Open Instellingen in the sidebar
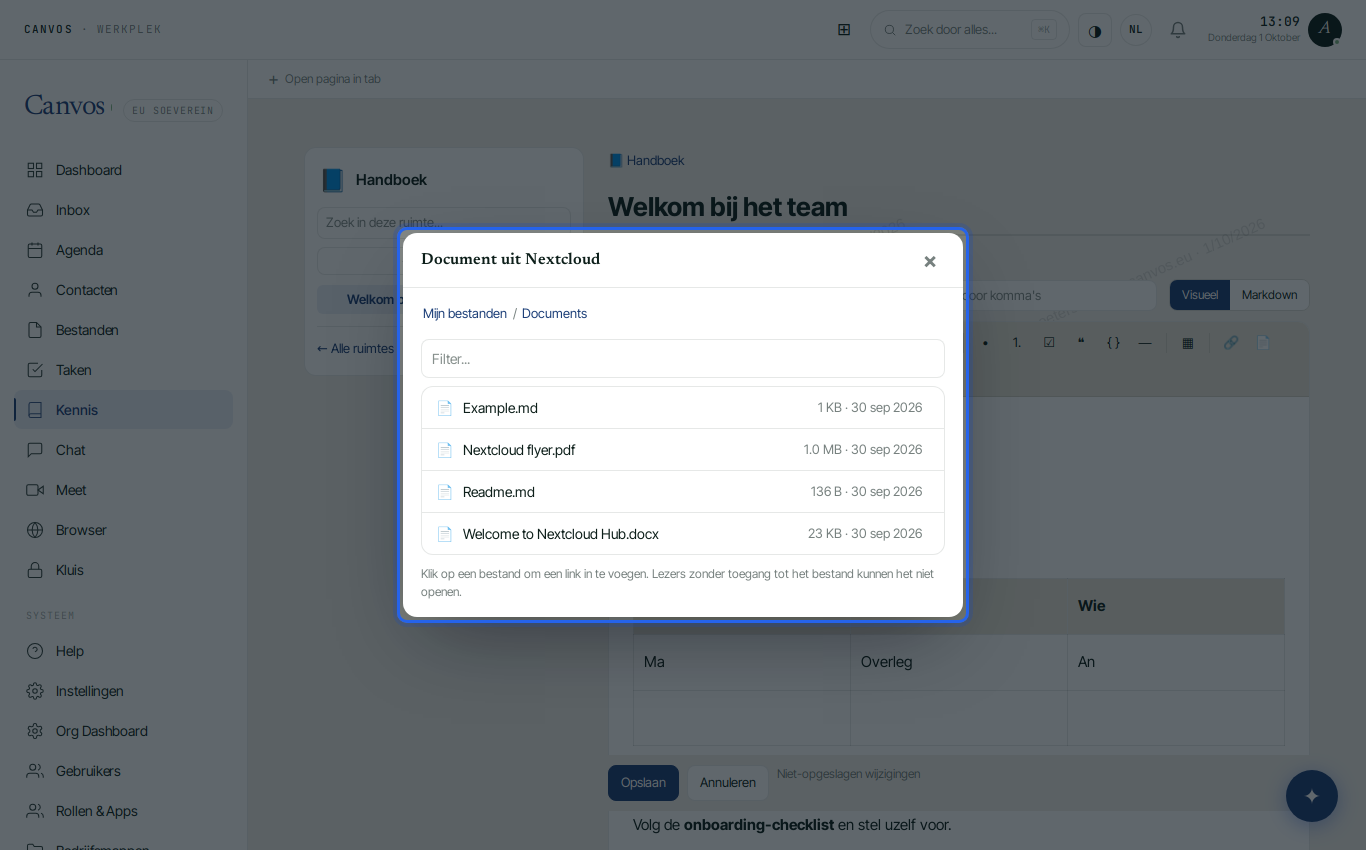The height and width of the screenshot is (850, 1366). coord(123,691)
